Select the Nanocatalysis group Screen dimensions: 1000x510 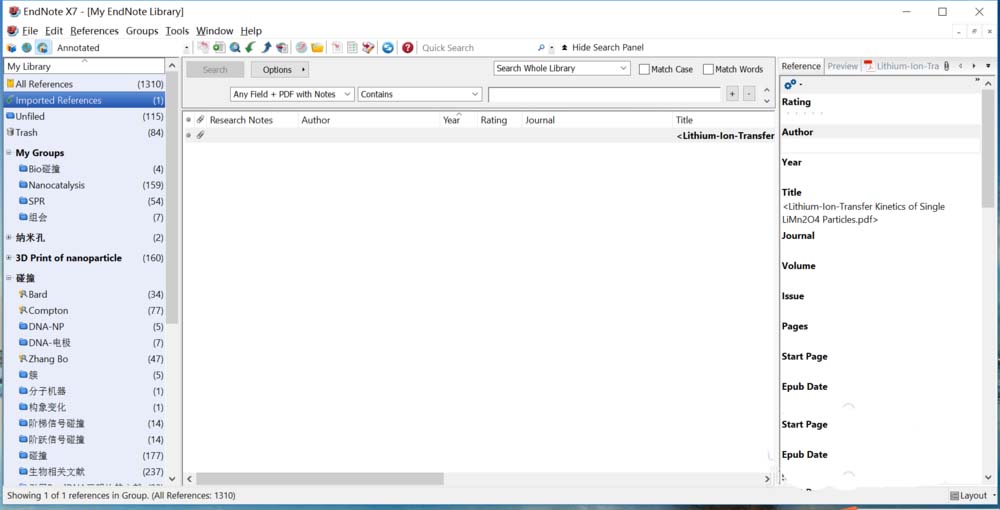[x=91, y=185]
